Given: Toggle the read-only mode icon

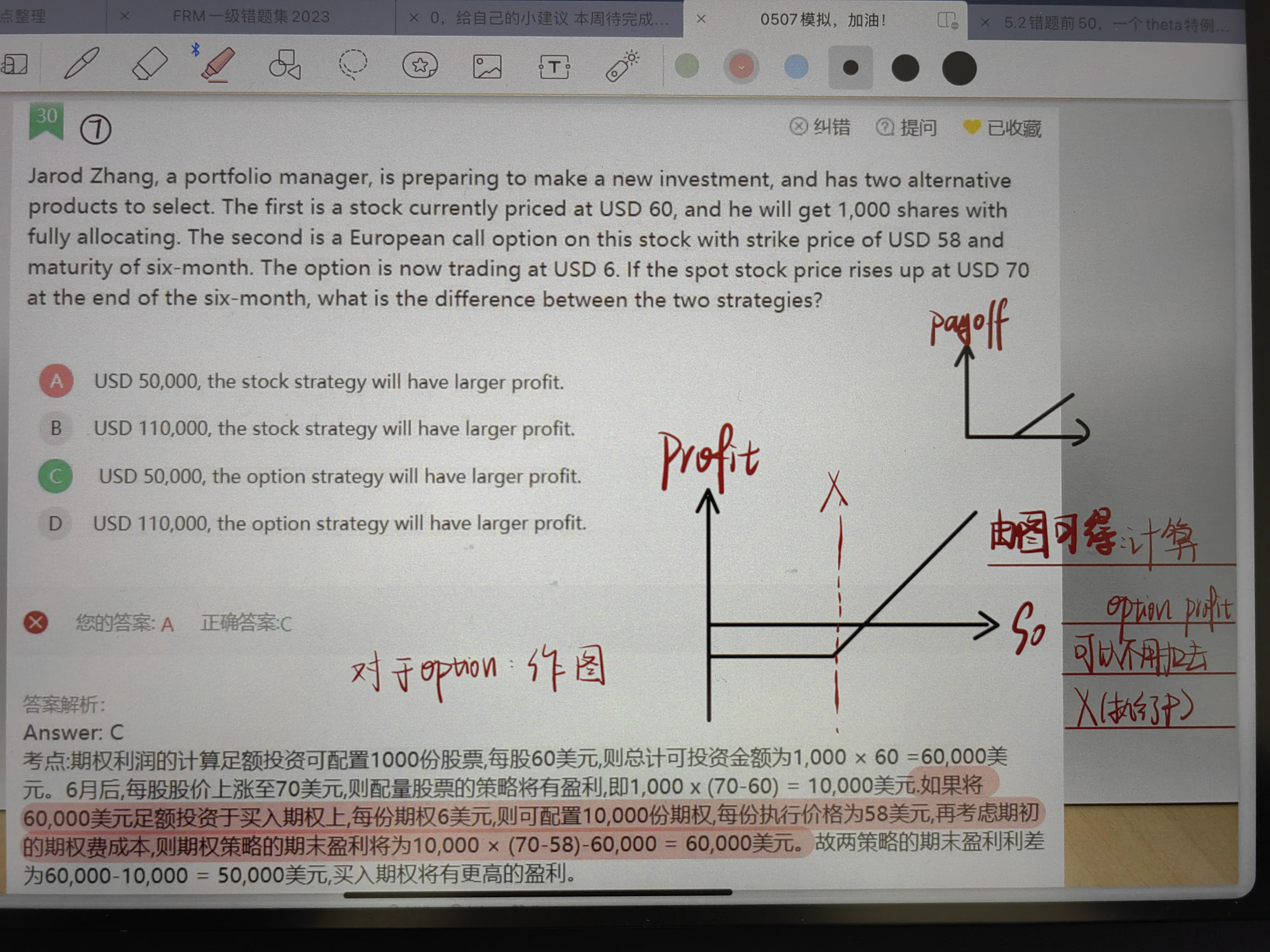Looking at the screenshot, I should pyautogui.click(x=14, y=64).
